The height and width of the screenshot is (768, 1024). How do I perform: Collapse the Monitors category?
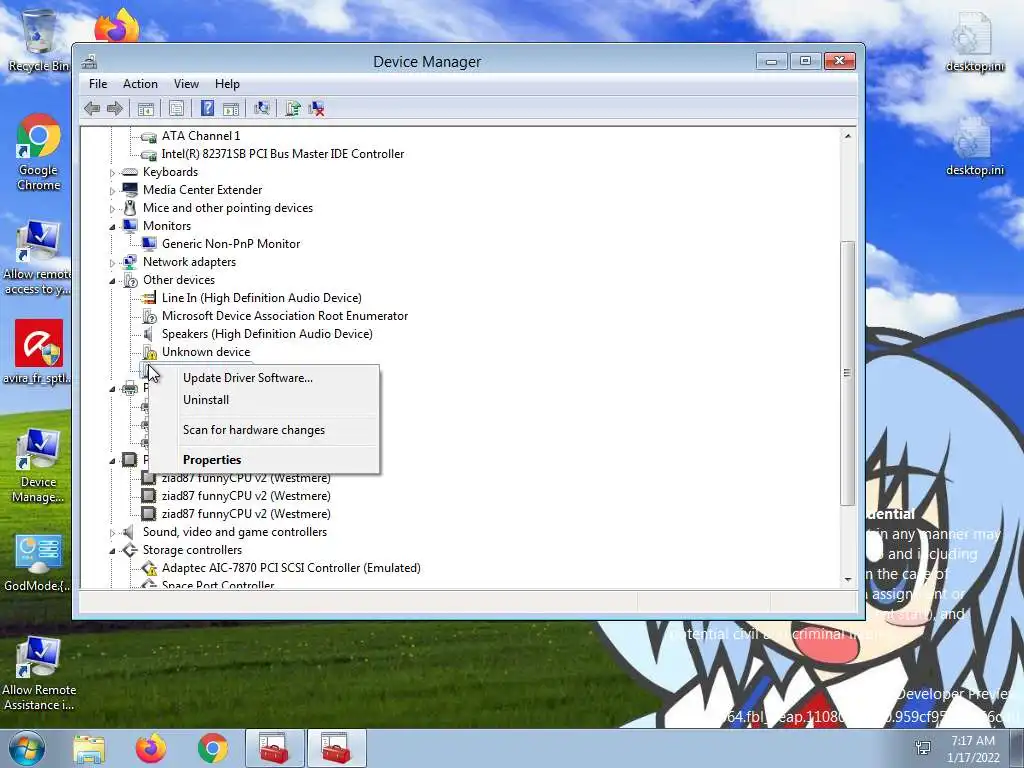pyautogui.click(x=112, y=227)
